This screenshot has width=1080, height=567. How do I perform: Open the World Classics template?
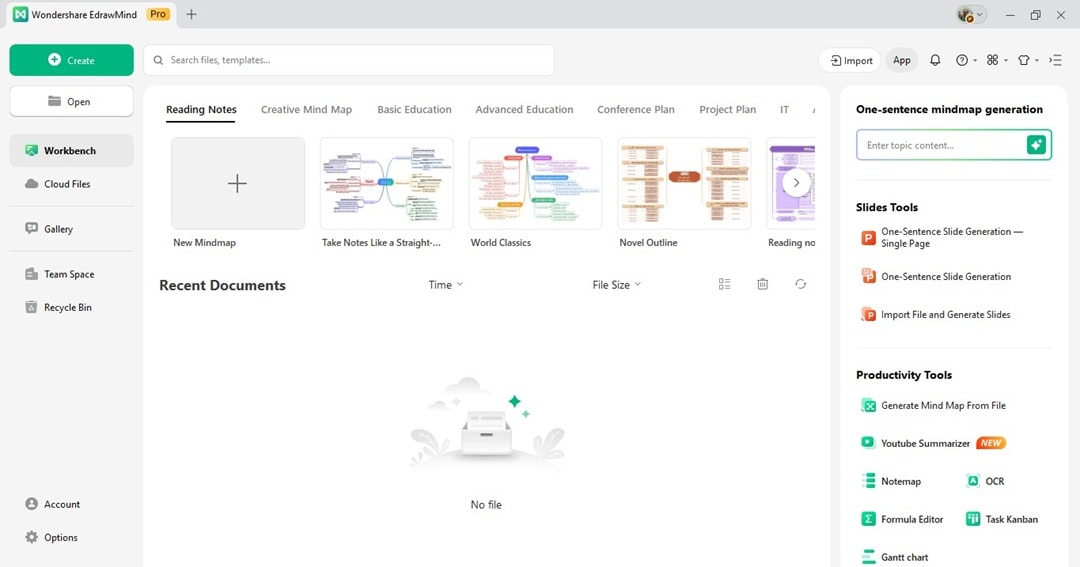(536, 183)
